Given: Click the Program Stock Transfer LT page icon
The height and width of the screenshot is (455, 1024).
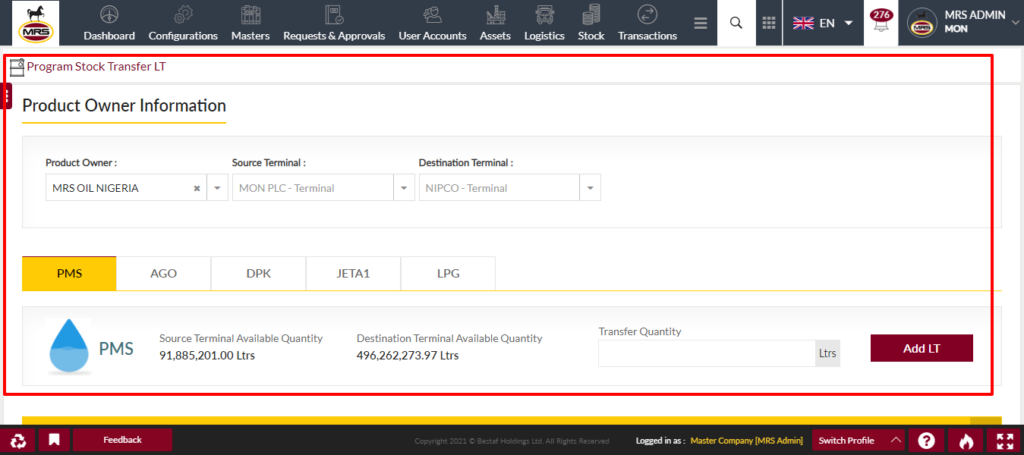Looking at the screenshot, I should pyautogui.click(x=17, y=67).
